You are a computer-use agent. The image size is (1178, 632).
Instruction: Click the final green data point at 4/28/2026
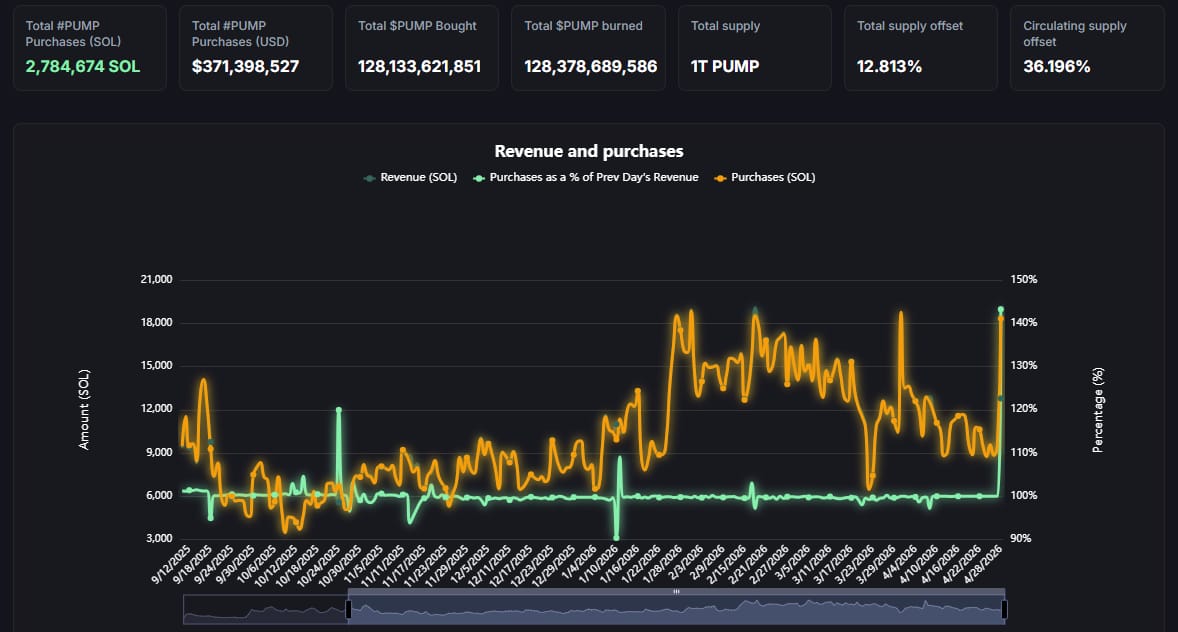(1001, 310)
